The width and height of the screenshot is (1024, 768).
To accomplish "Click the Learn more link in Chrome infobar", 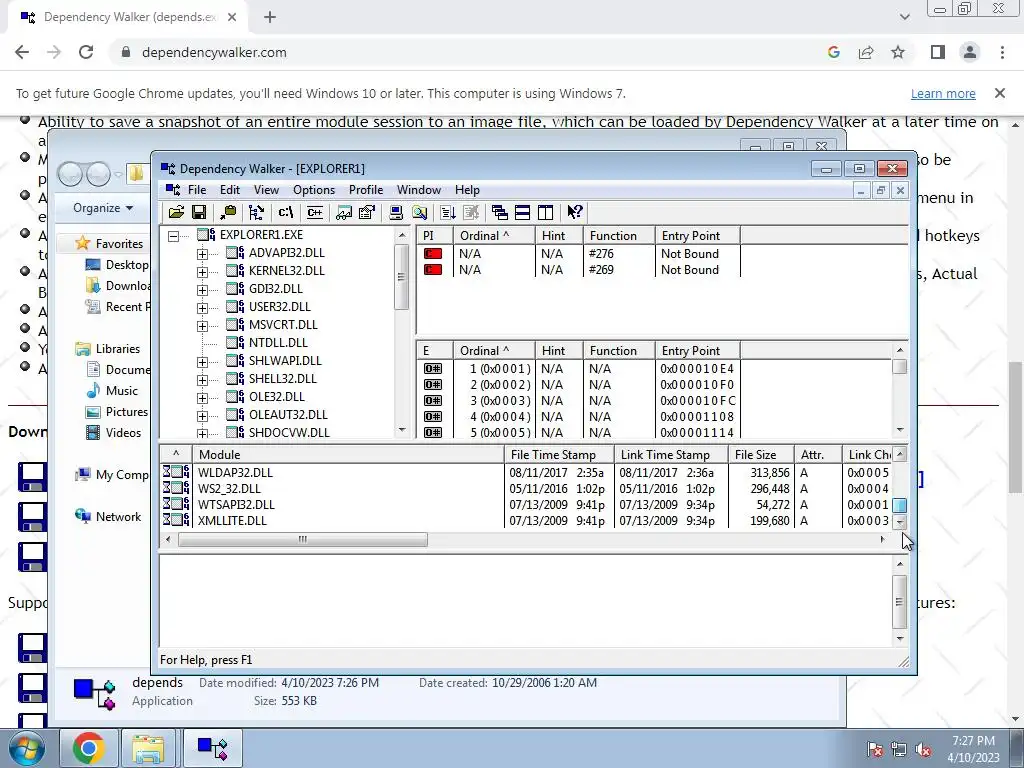I will click(943, 93).
